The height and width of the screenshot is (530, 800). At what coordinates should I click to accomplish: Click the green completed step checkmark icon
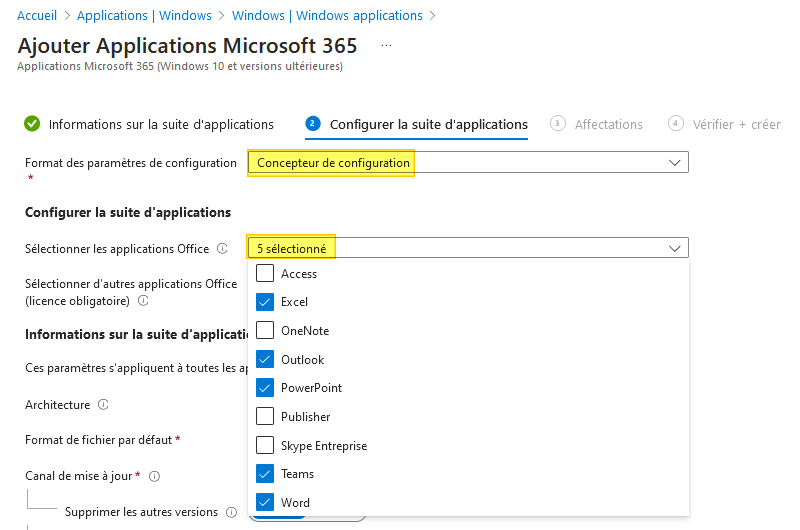click(x=32, y=124)
